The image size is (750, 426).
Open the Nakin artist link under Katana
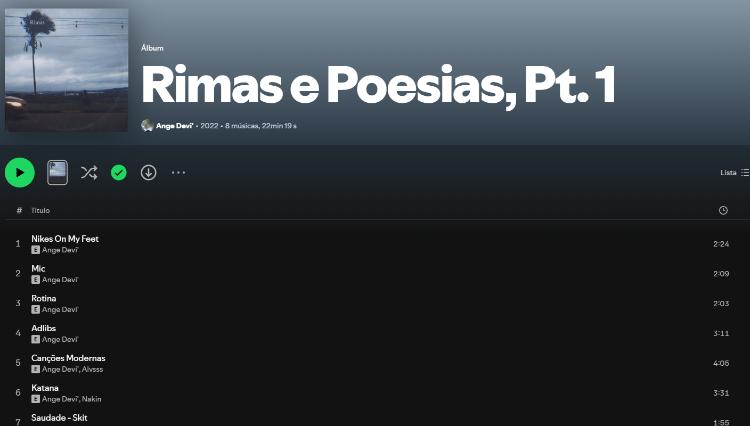click(x=91, y=399)
